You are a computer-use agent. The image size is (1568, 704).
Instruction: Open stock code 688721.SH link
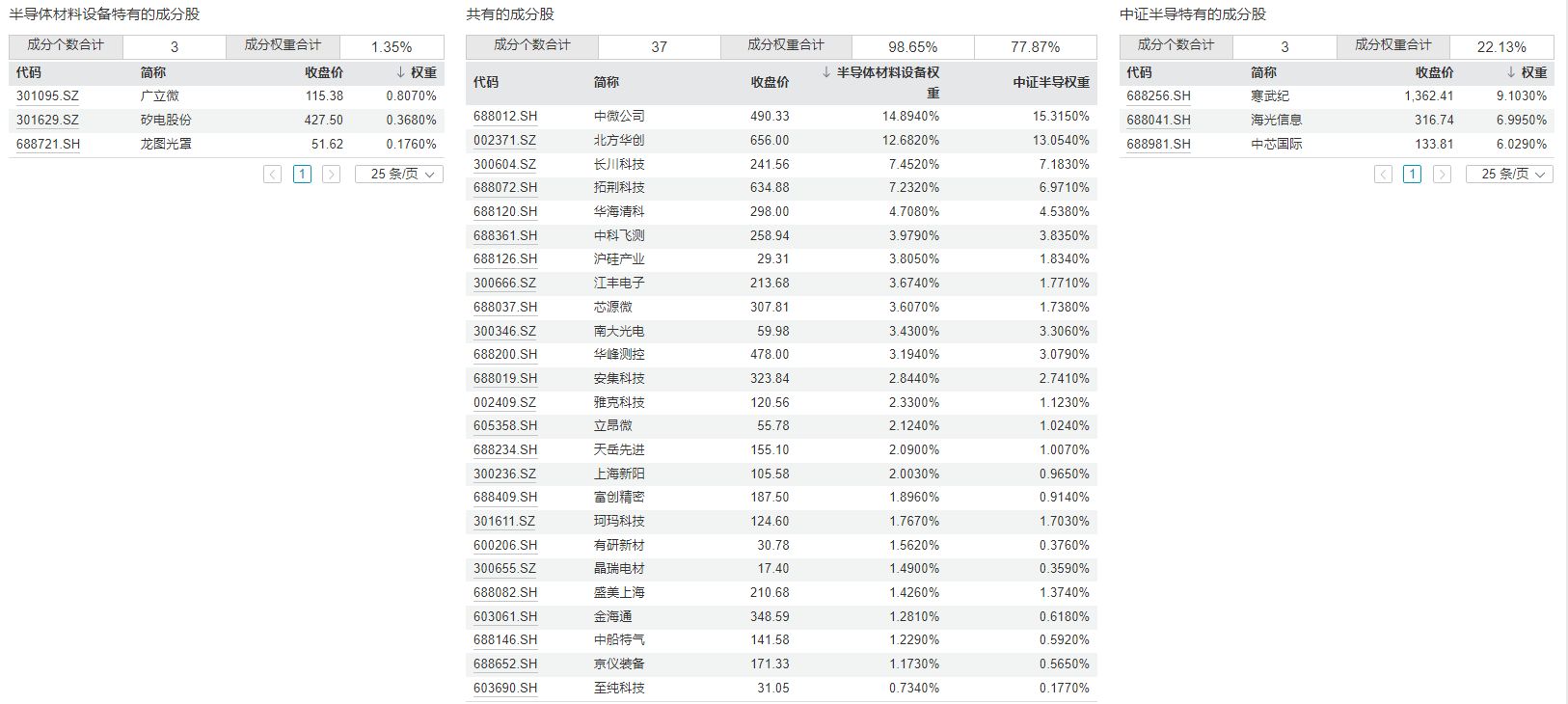[x=48, y=144]
